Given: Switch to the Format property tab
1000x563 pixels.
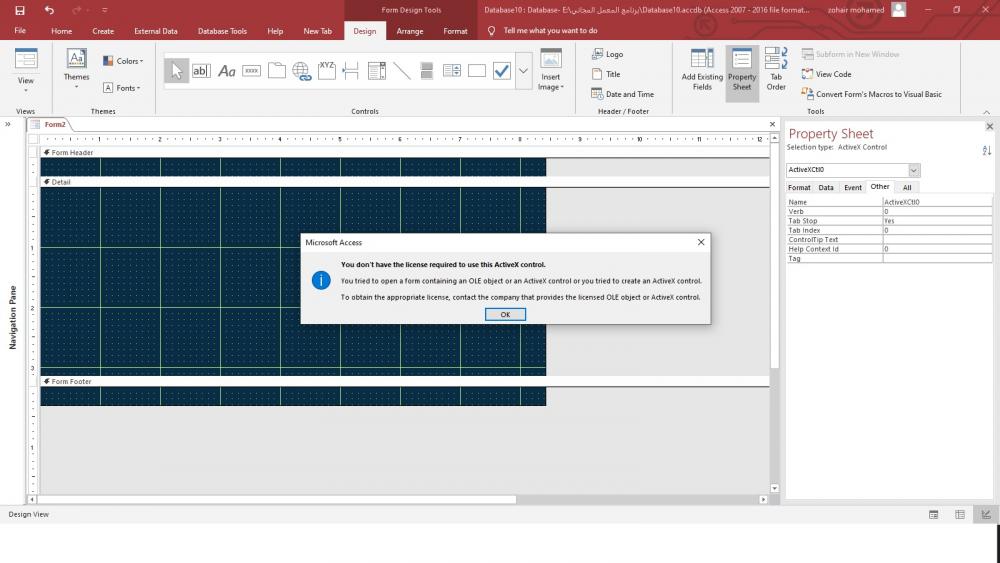Looking at the screenshot, I should pos(799,187).
